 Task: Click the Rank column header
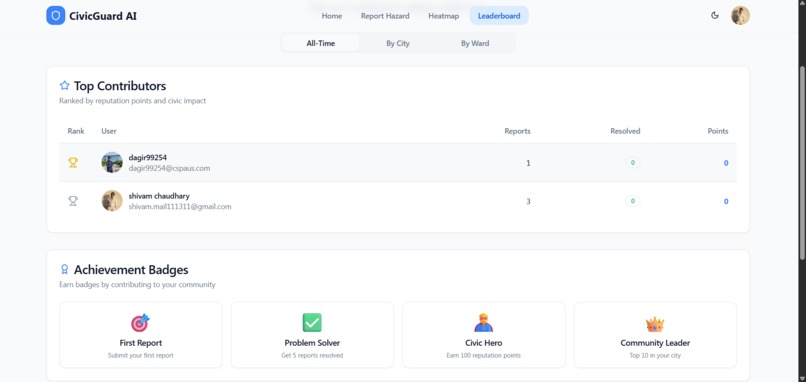[76, 131]
